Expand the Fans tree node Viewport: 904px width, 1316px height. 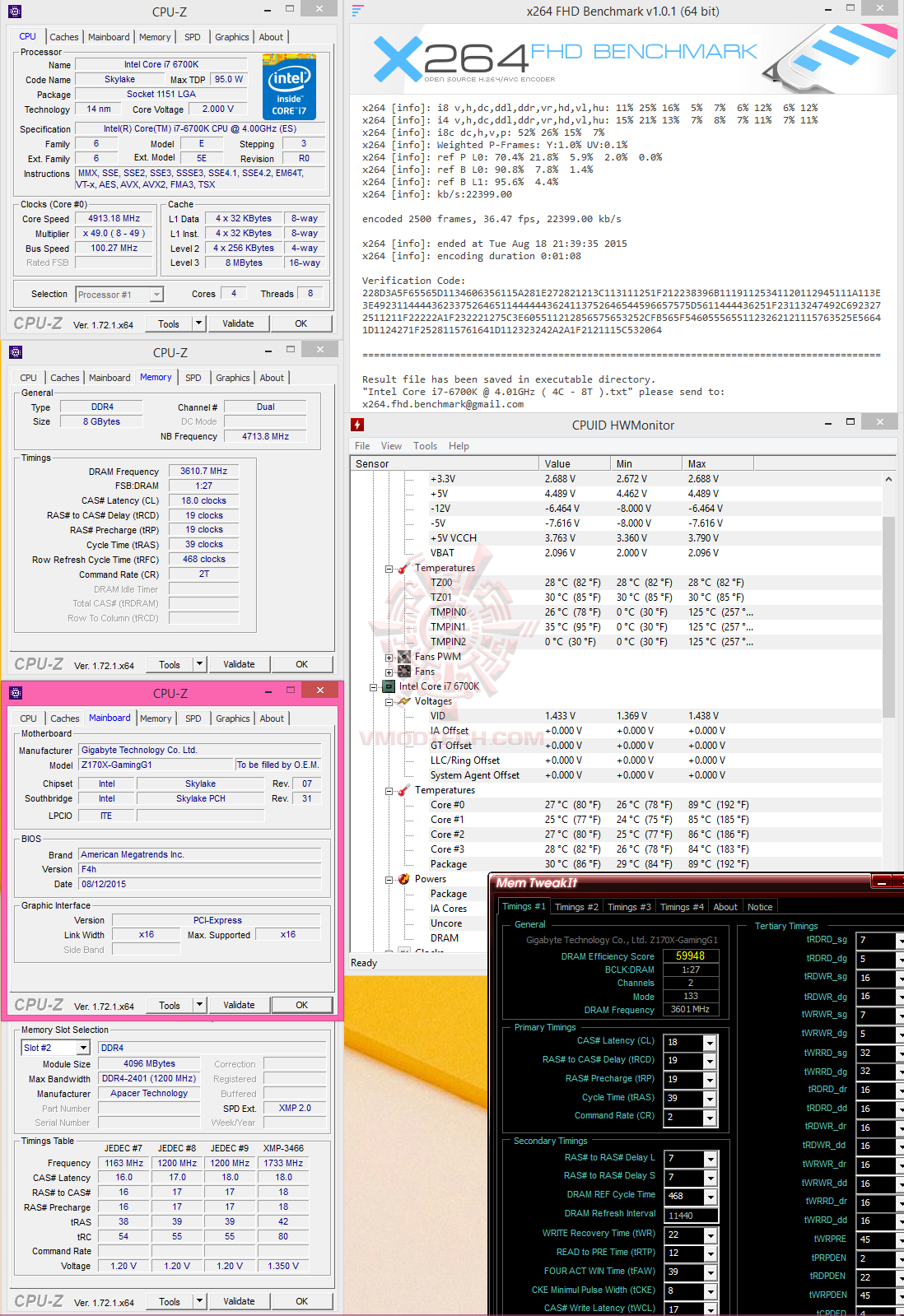coord(389,672)
